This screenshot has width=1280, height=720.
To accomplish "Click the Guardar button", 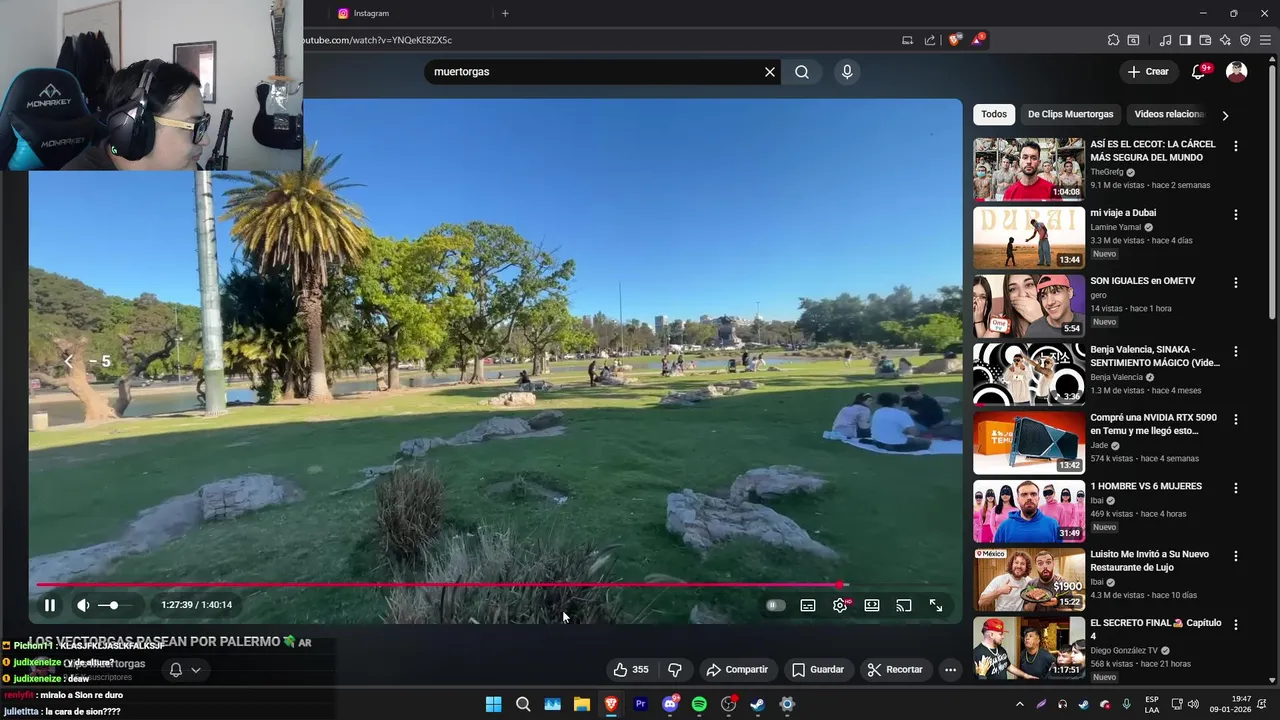I will point(818,670).
